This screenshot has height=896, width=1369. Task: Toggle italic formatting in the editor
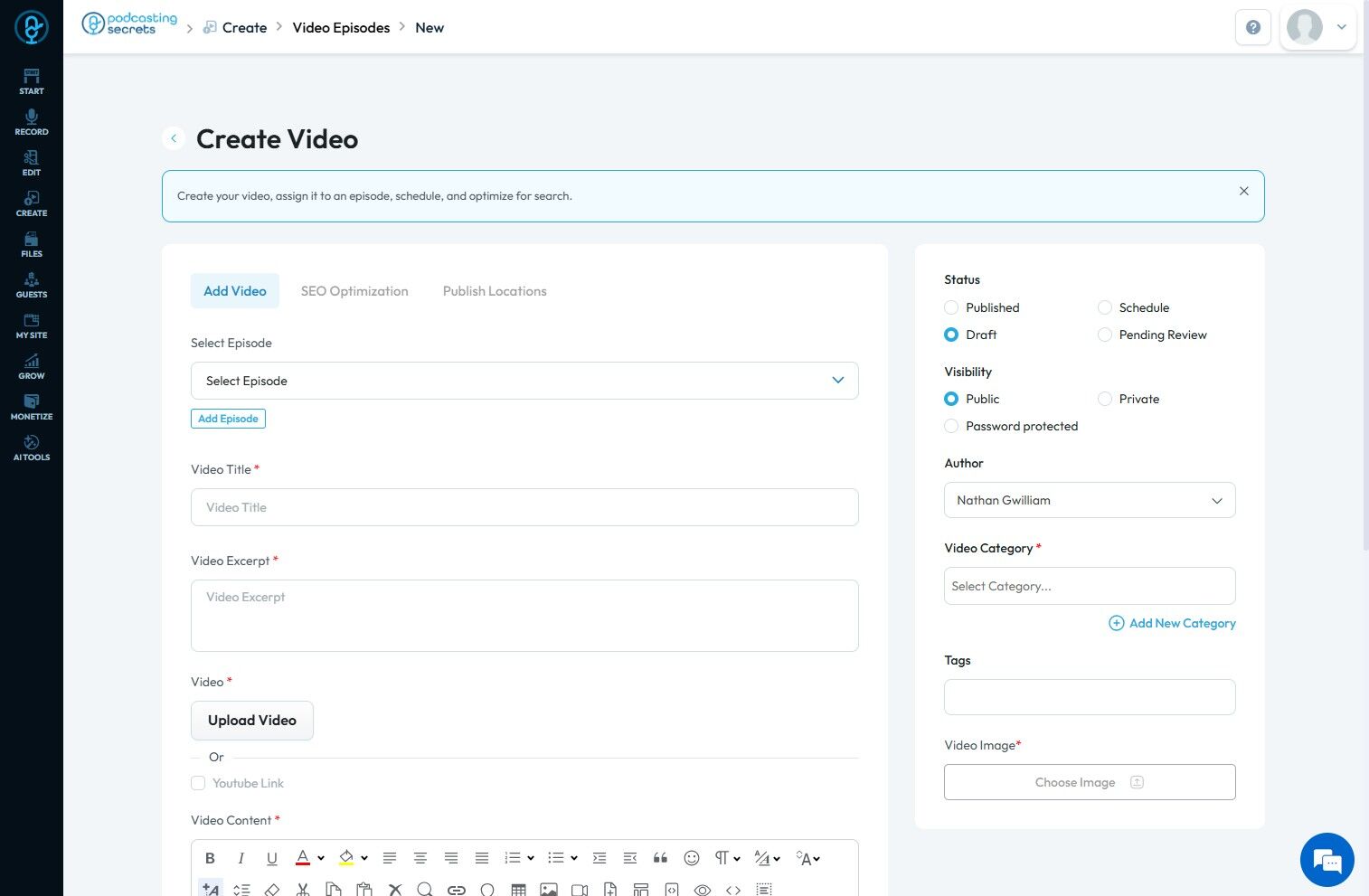pos(241,858)
